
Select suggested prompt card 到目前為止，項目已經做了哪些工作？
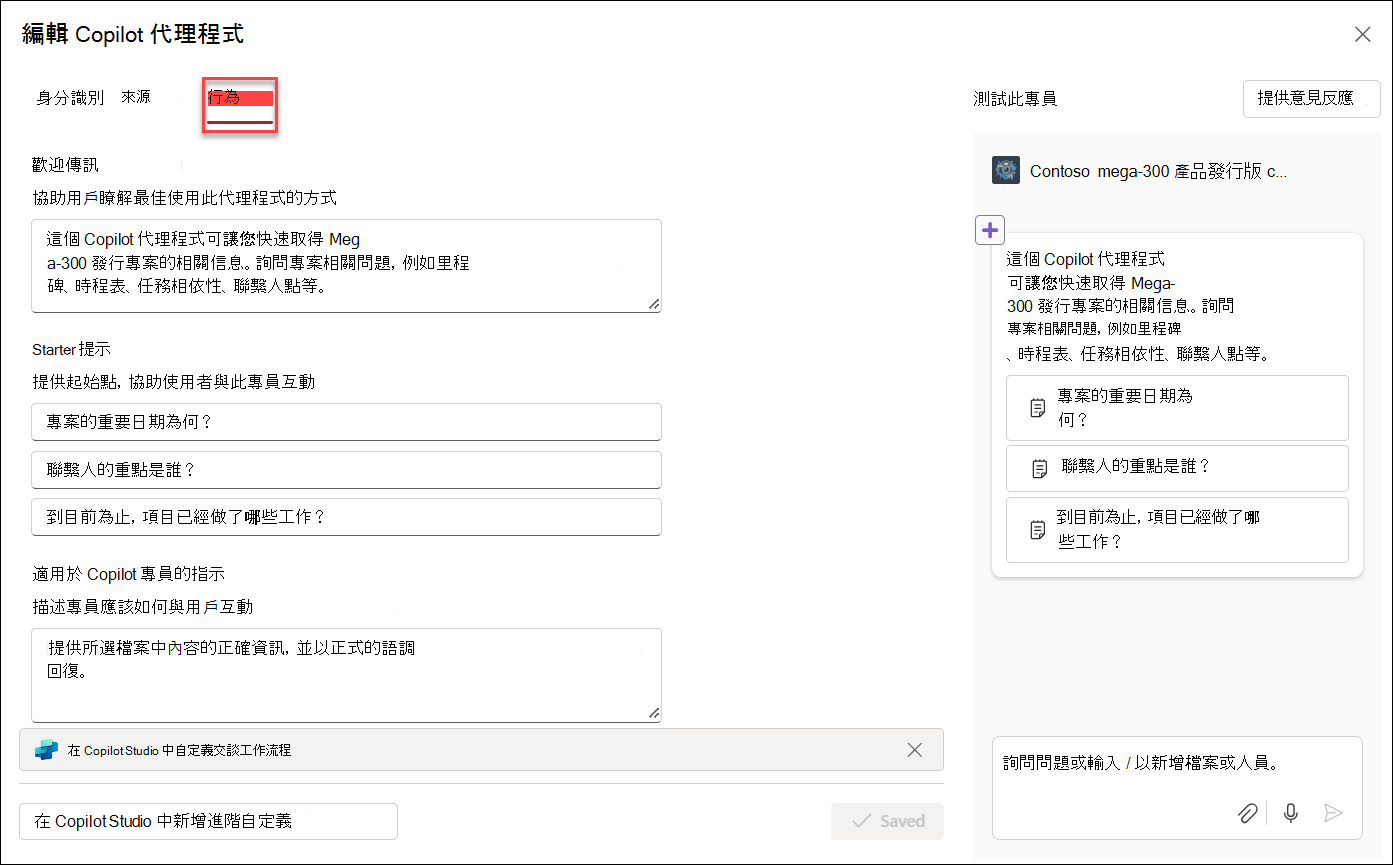pos(1177,530)
